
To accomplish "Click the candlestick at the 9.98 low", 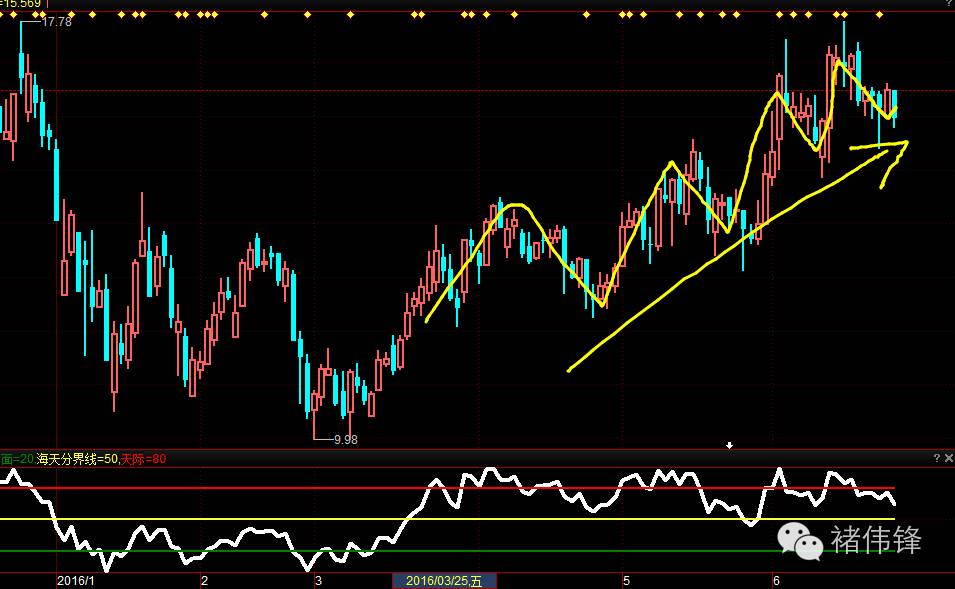I will pyautogui.click(x=314, y=402).
